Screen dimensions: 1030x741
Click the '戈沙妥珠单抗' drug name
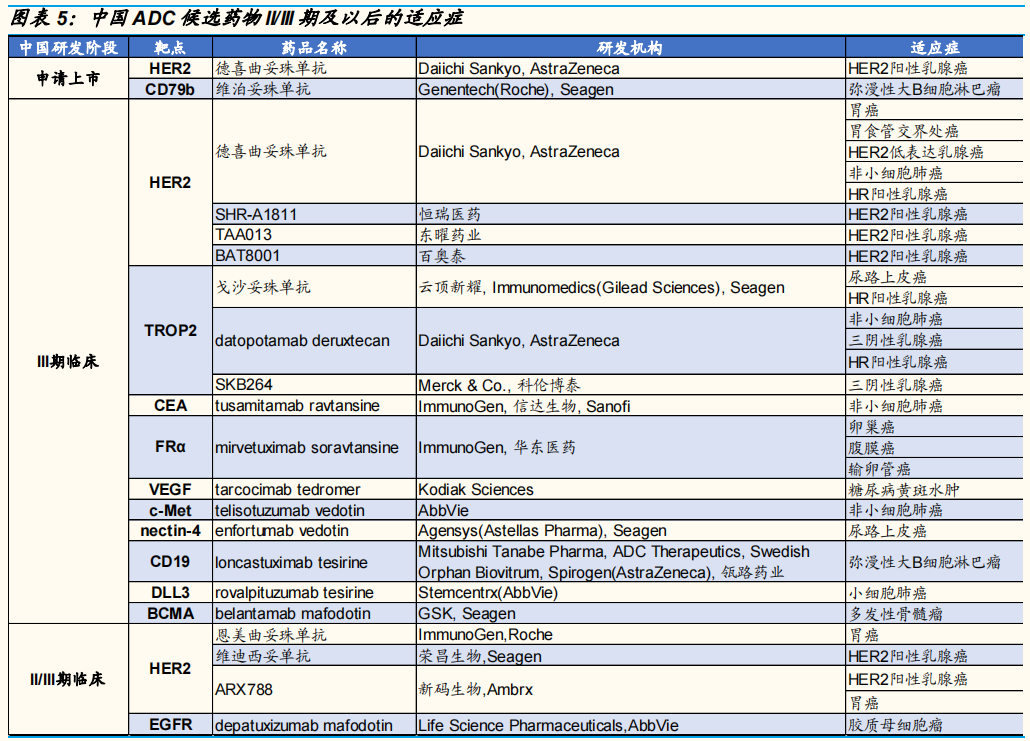[263, 287]
